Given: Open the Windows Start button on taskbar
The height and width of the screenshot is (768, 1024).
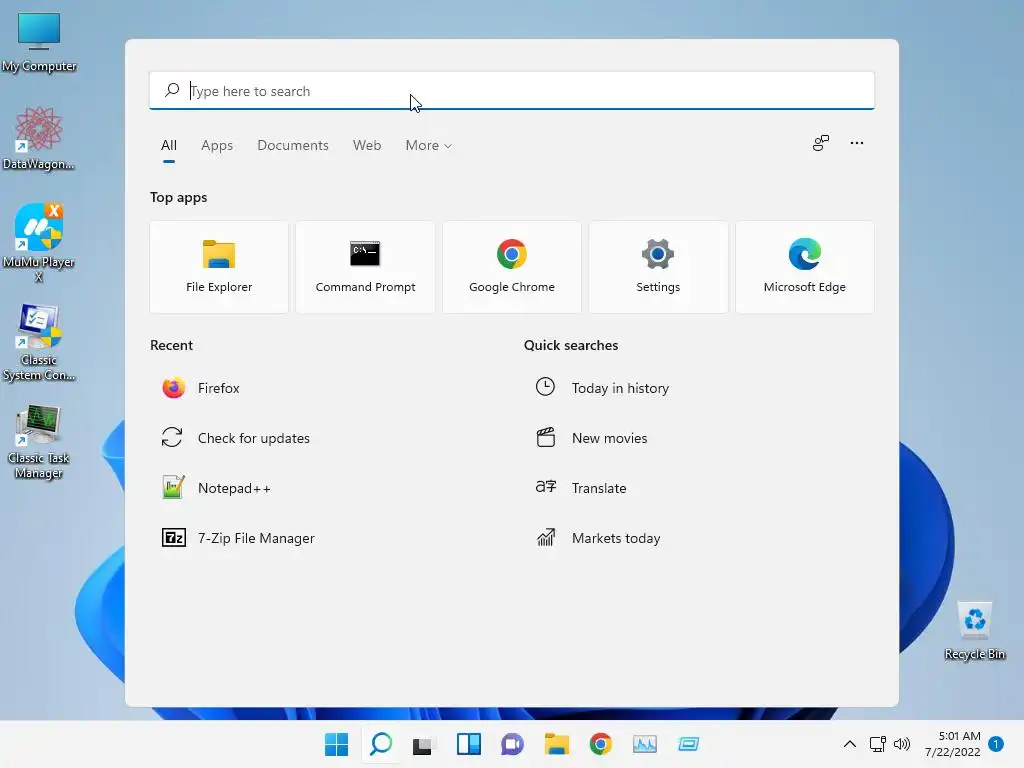Looking at the screenshot, I should pyautogui.click(x=336, y=744).
